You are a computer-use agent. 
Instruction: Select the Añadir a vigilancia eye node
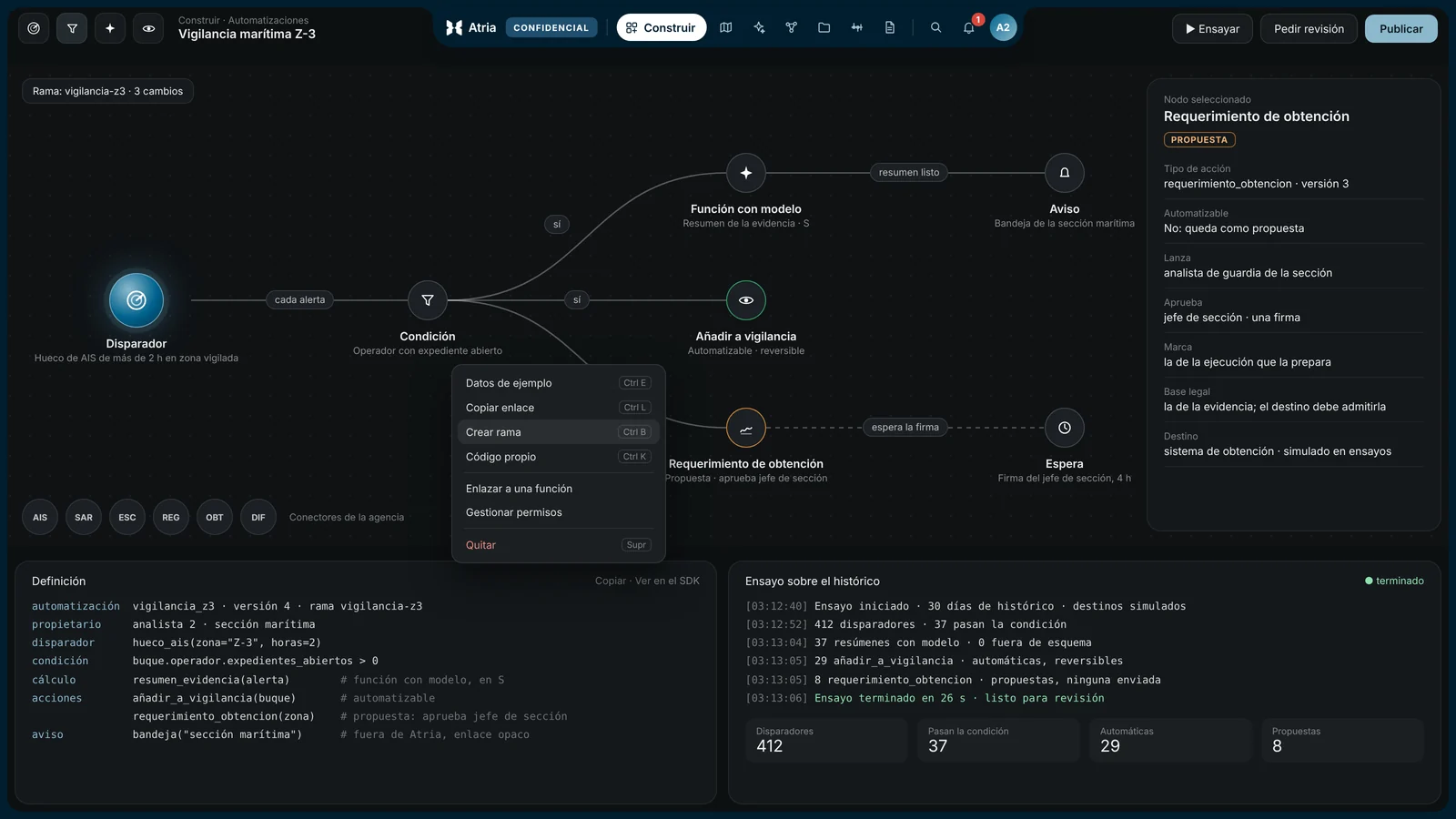tap(746, 300)
